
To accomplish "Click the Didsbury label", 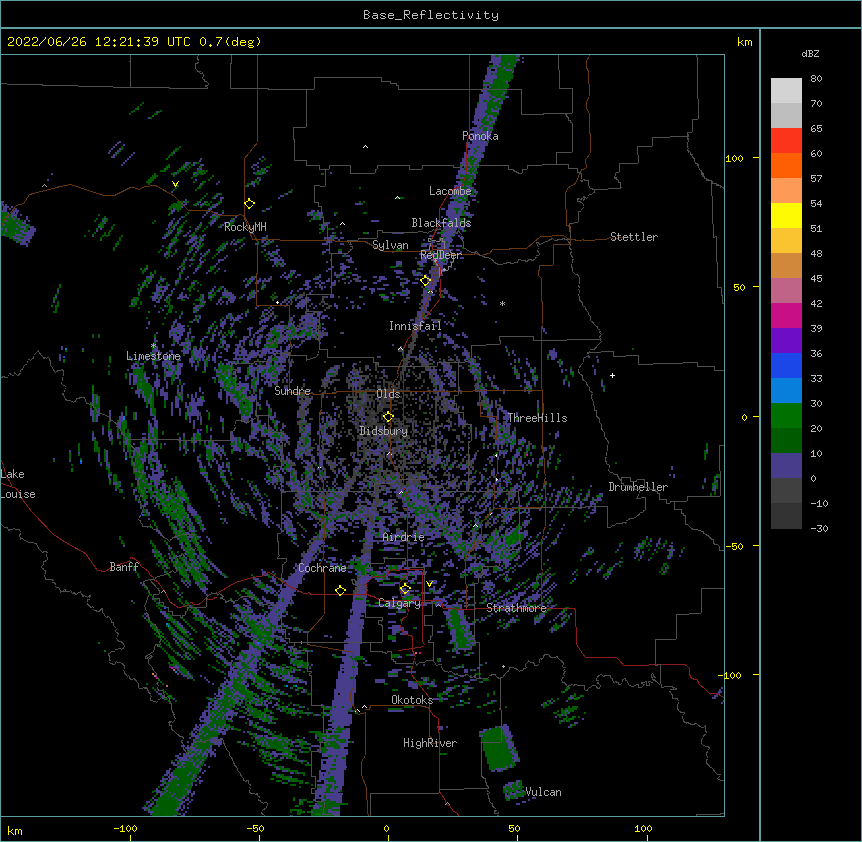I will coord(384,431).
